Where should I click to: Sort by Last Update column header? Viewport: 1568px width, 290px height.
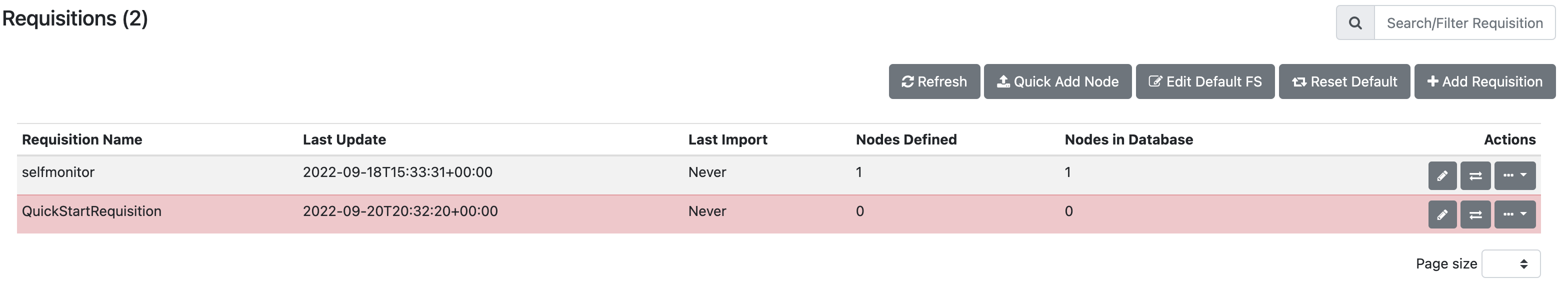point(344,139)
